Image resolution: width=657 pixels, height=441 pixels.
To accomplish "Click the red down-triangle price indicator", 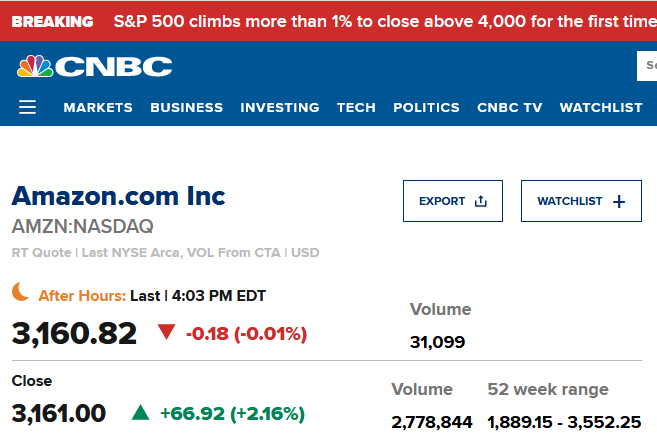I will (x=166, y=333).
